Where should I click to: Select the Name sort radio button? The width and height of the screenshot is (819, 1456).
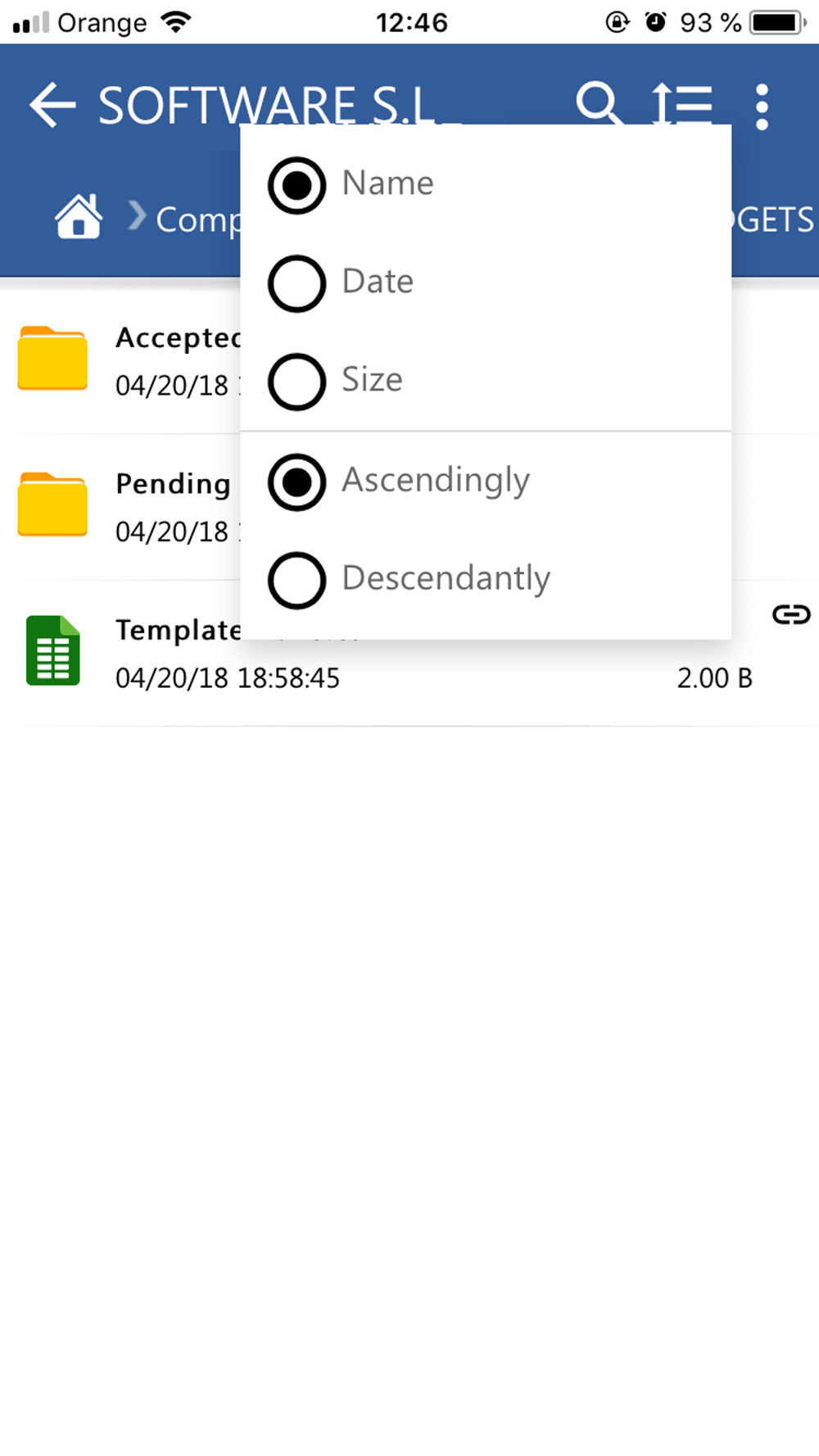pyautogui.click(x=296, y=185)
